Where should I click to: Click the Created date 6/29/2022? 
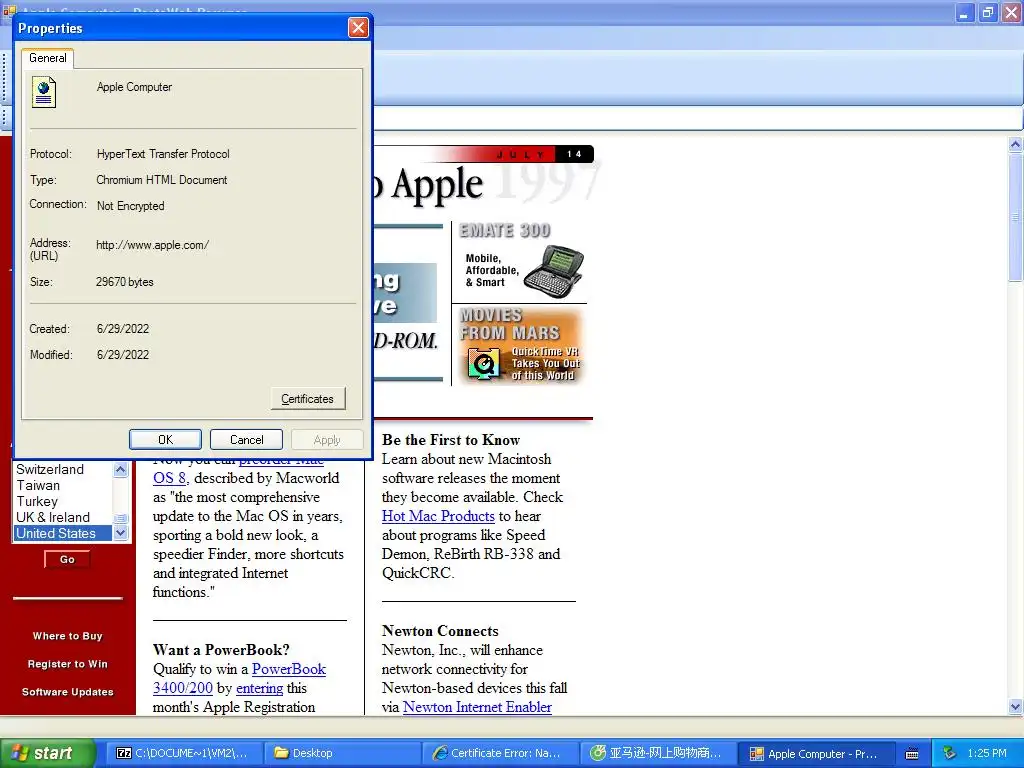click(123, 329)
